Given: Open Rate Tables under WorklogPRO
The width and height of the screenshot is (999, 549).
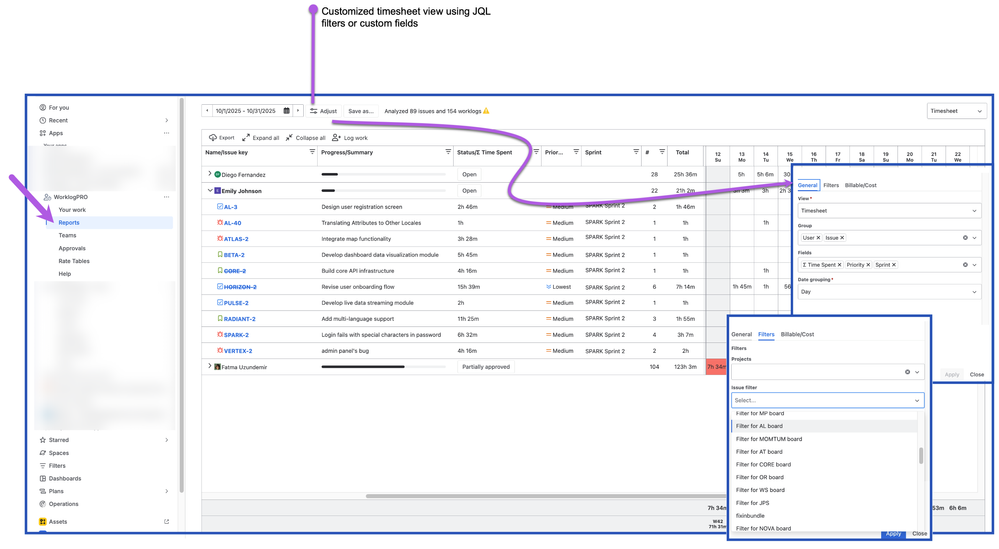Looking at the screenshot, I should pos(74,261).
